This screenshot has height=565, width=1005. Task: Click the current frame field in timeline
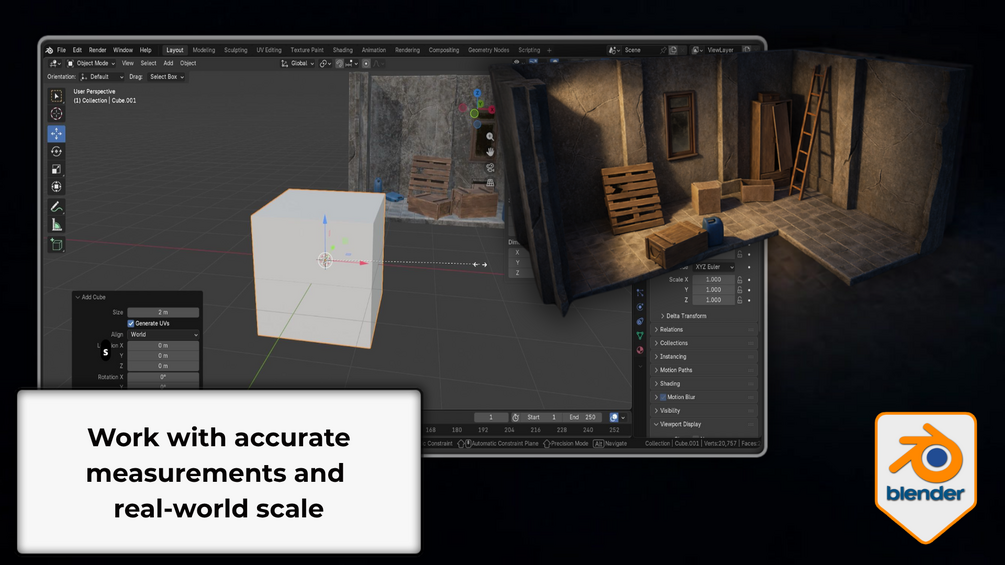491,418
